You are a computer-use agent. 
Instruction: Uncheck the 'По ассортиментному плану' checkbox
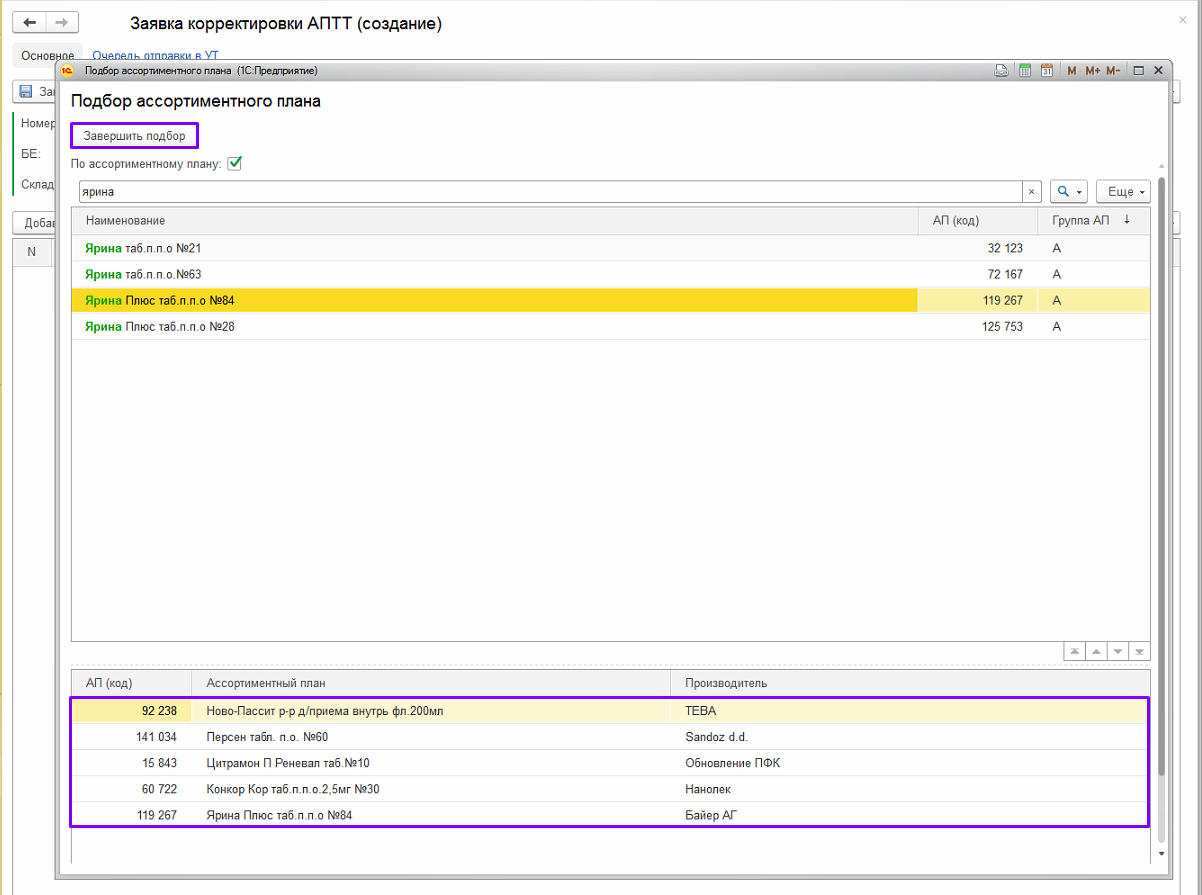(235, 163)
